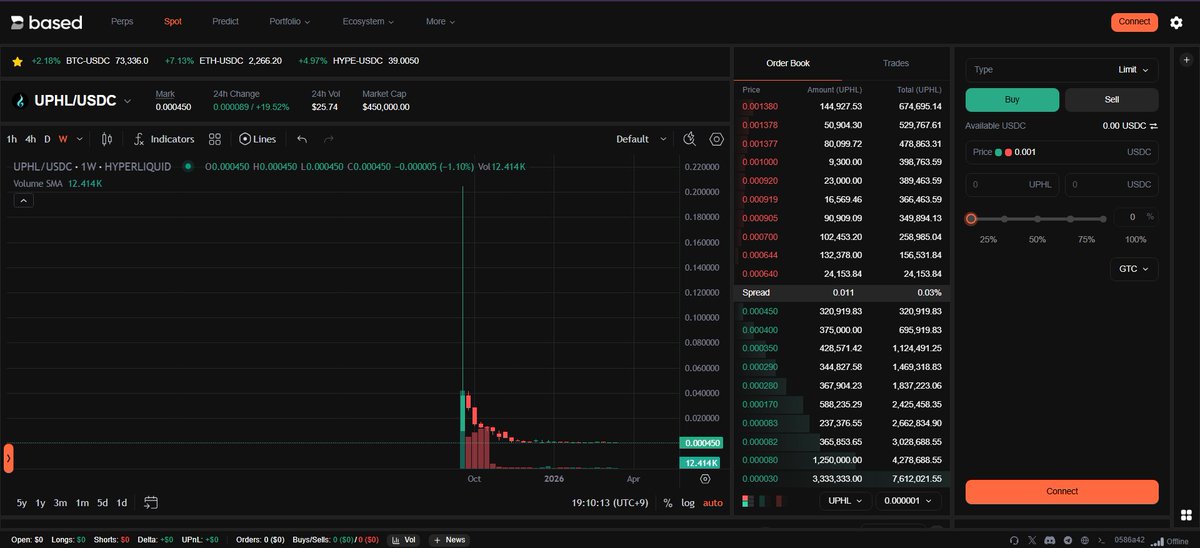1200x548 pixels.
Task: Open the Predict tab
Action: (225, 21)
